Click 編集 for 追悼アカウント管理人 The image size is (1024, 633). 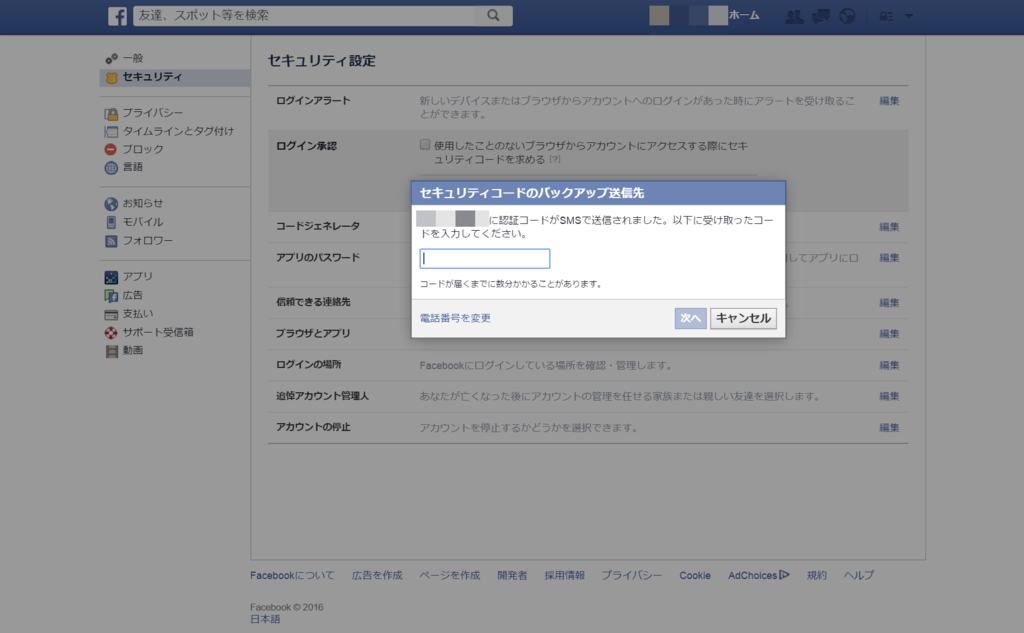(x=889, y=396)
